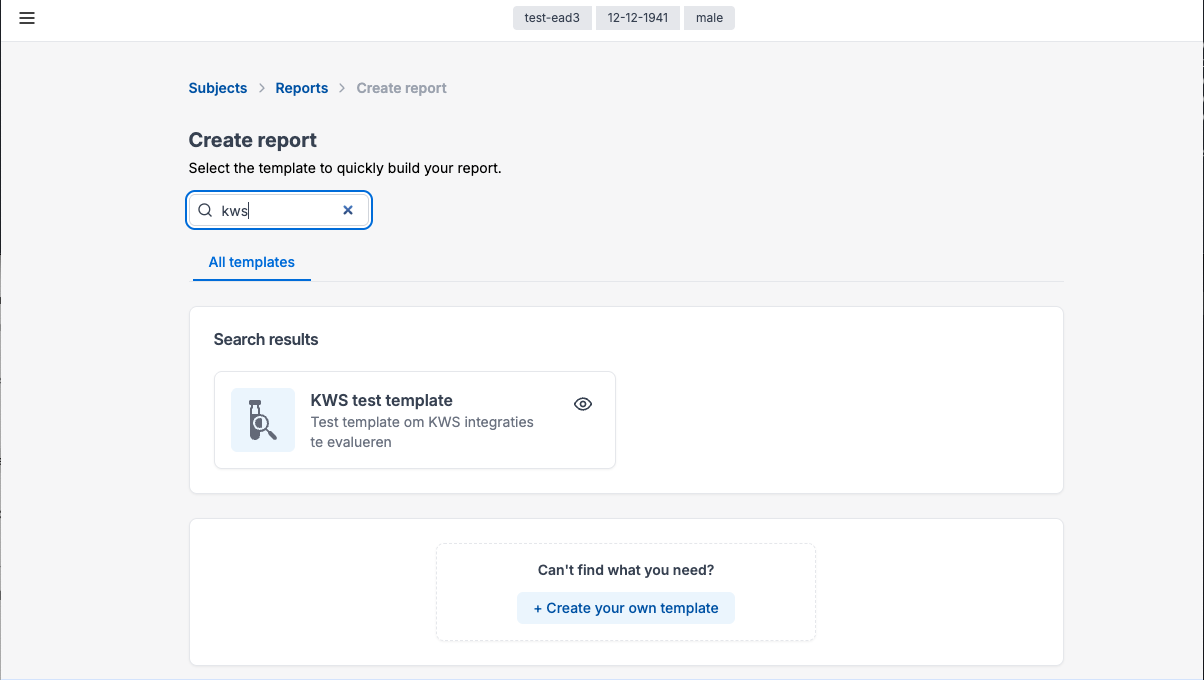Click the 12-12-1941 birthdate tag
1204x680 pixels.
[x=637, y=18]
